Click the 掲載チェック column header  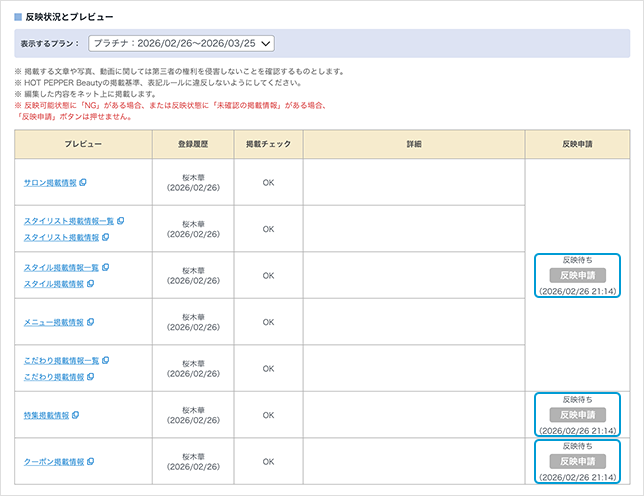coord(269,144)
